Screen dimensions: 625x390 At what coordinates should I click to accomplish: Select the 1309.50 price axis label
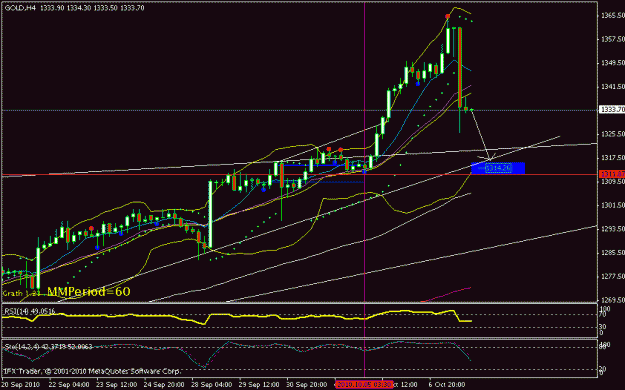[x=613, y=181]
